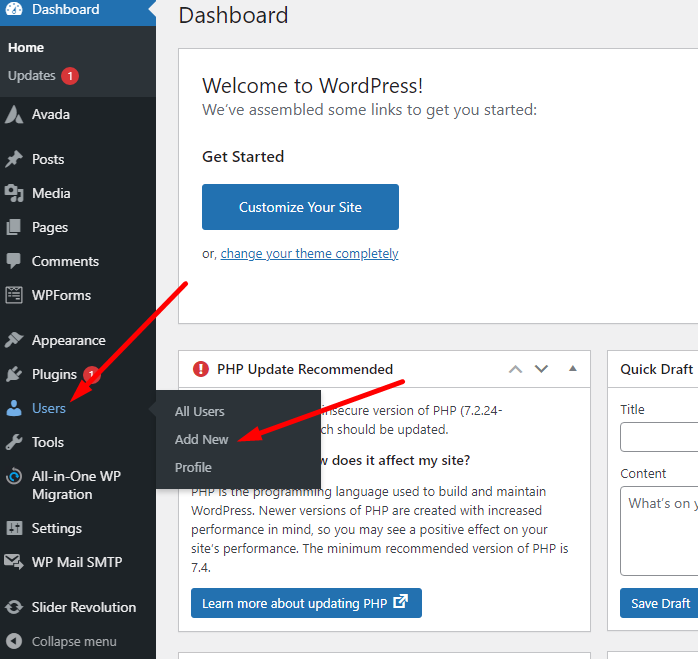This screenshot has height=659, width=698.
Task: Click the Media library icon
Action: (14, 193)
